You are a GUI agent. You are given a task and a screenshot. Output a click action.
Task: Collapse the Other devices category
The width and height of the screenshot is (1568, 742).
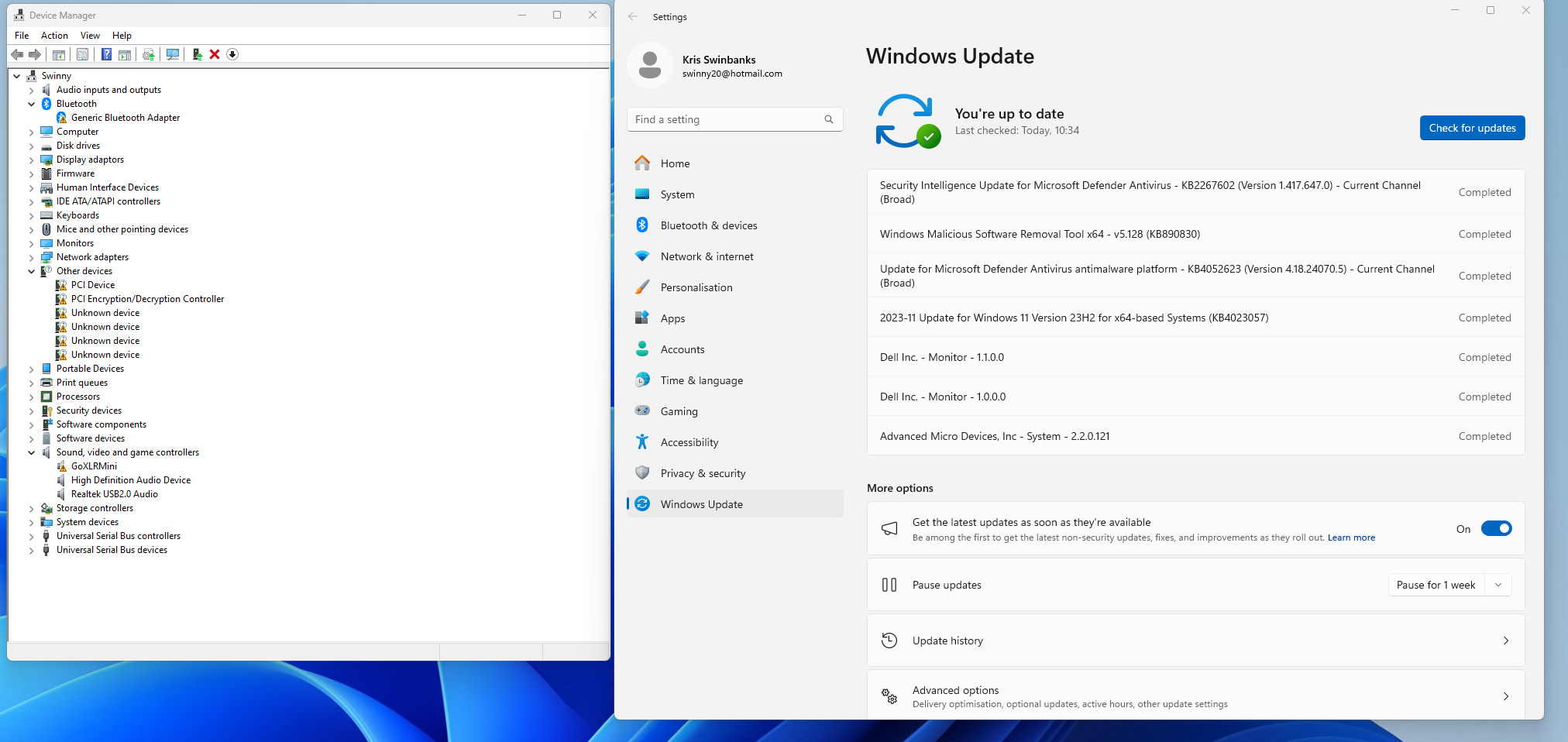[x=32, y=271]
